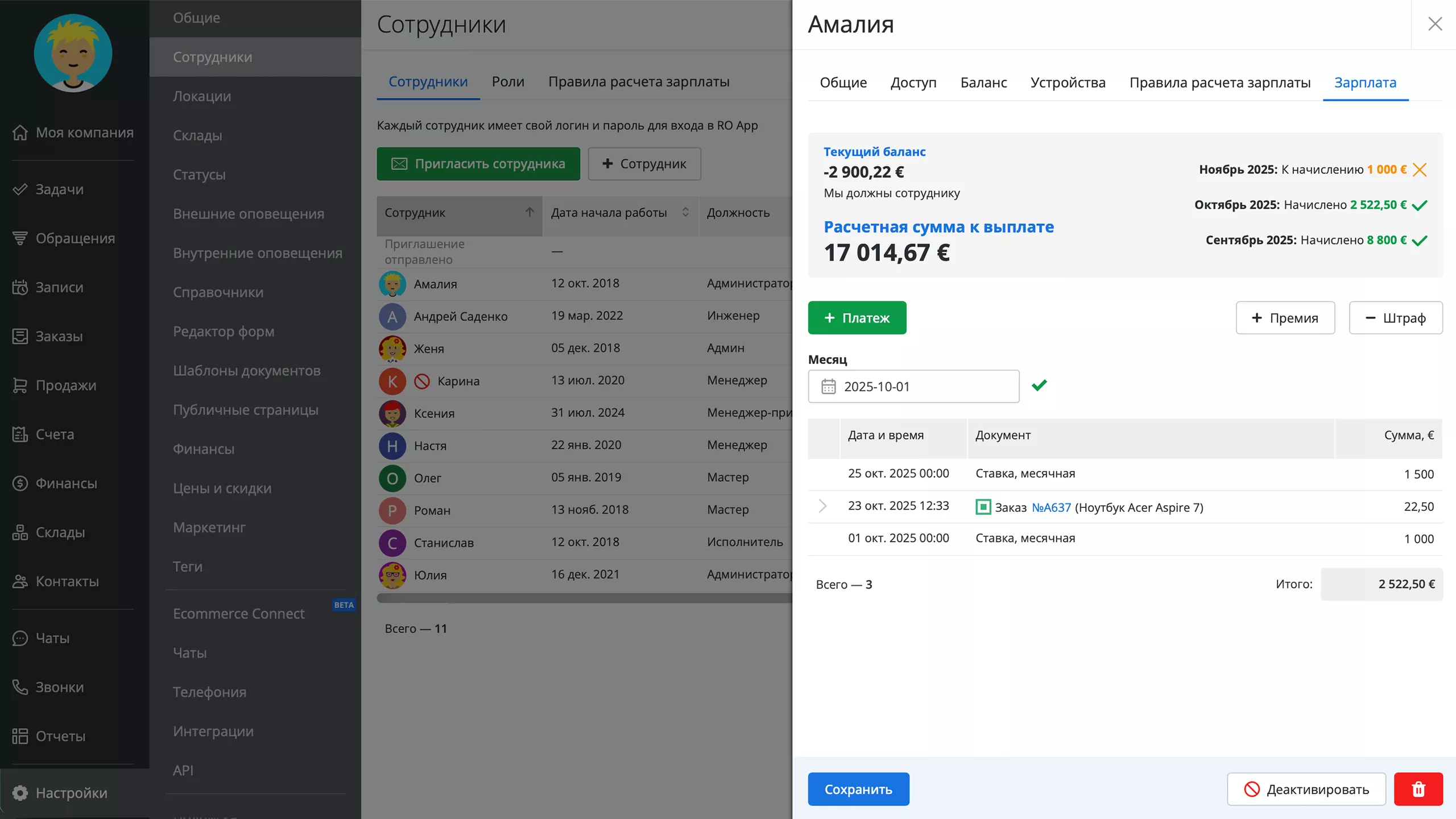Open Звонки phone icon in sidebar
The image size is (1456, 819).
(x=20, y=687)
